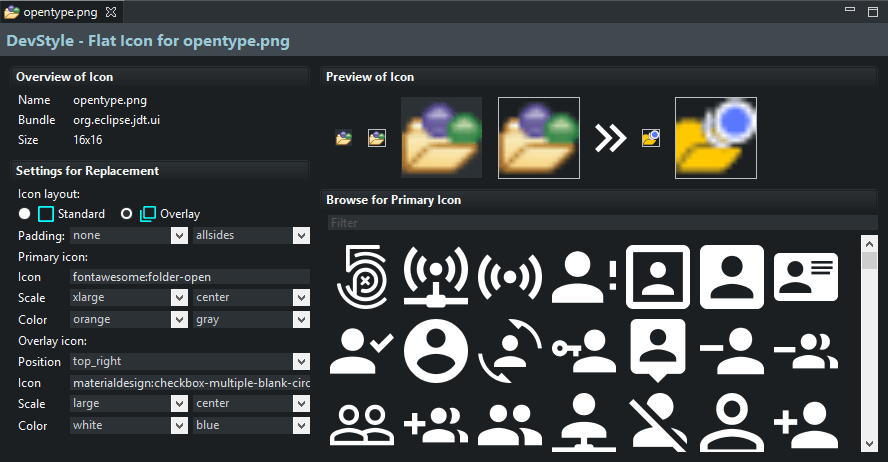Maximize the editor view panel
The image size is (888, 462).
coord(873,12)
